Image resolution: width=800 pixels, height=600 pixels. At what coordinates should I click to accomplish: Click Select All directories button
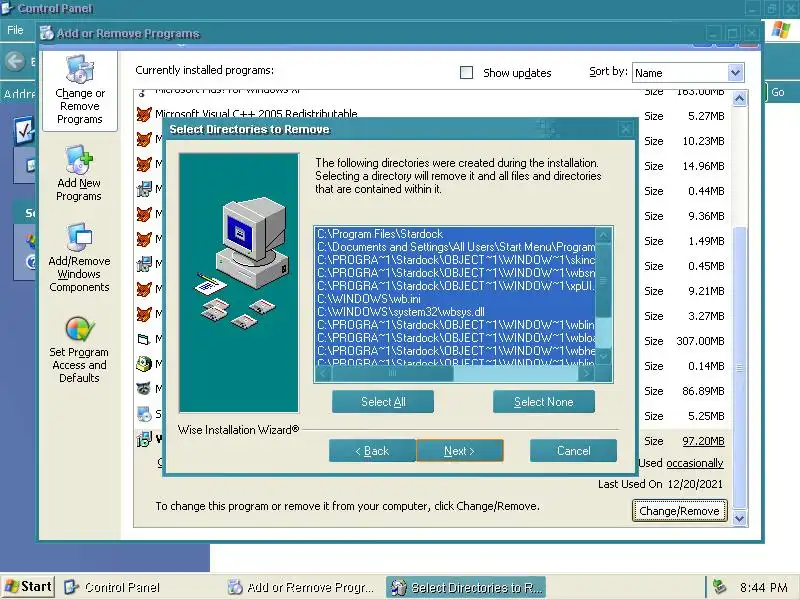coord(383,402)
